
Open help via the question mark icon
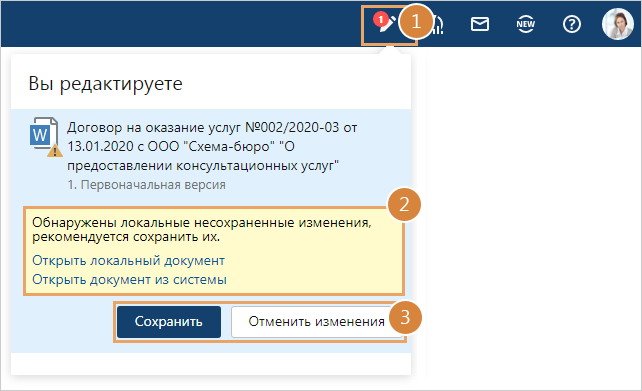tap(572, 25)
